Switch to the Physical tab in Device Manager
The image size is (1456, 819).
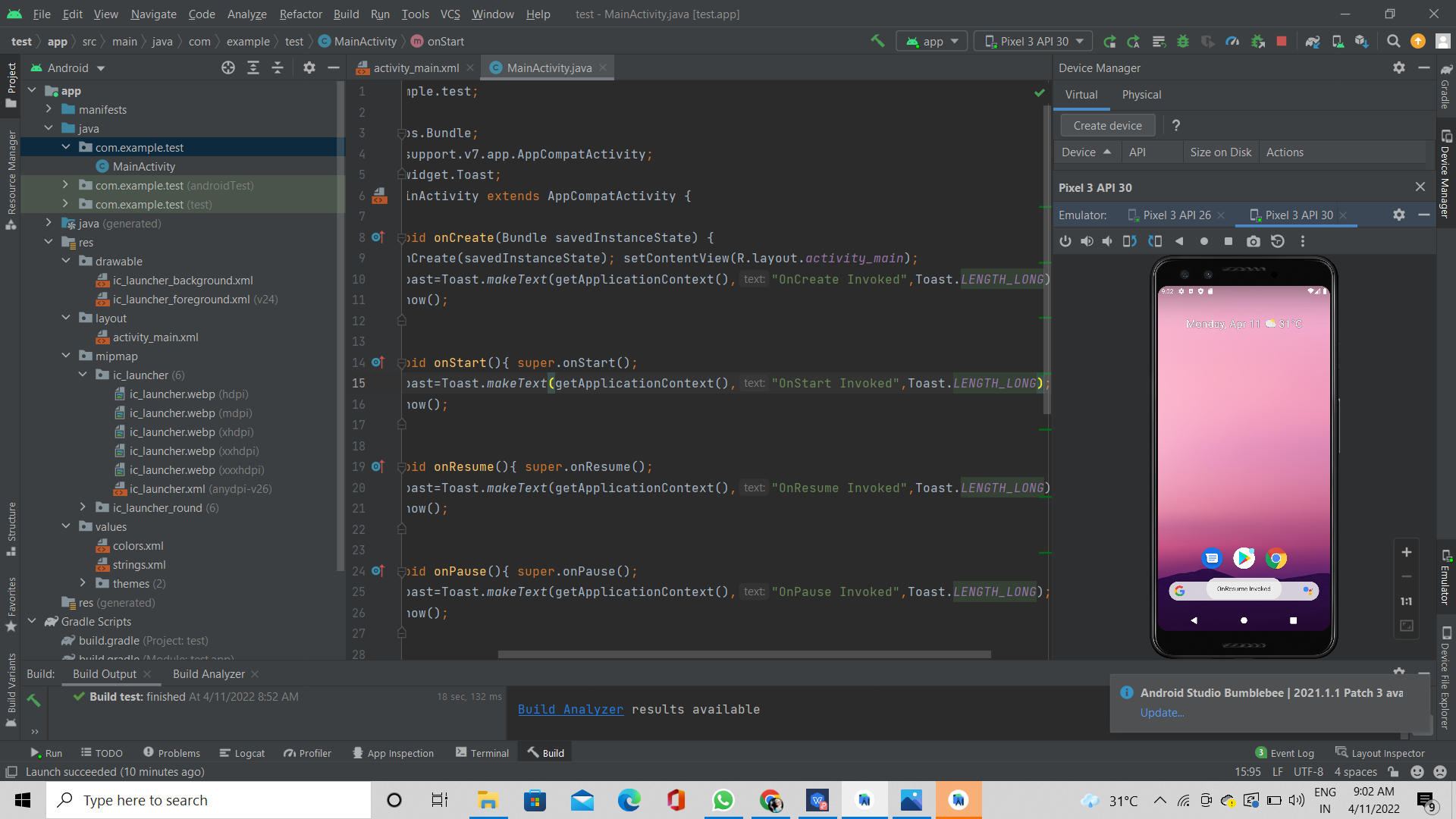click(1141, 95)
